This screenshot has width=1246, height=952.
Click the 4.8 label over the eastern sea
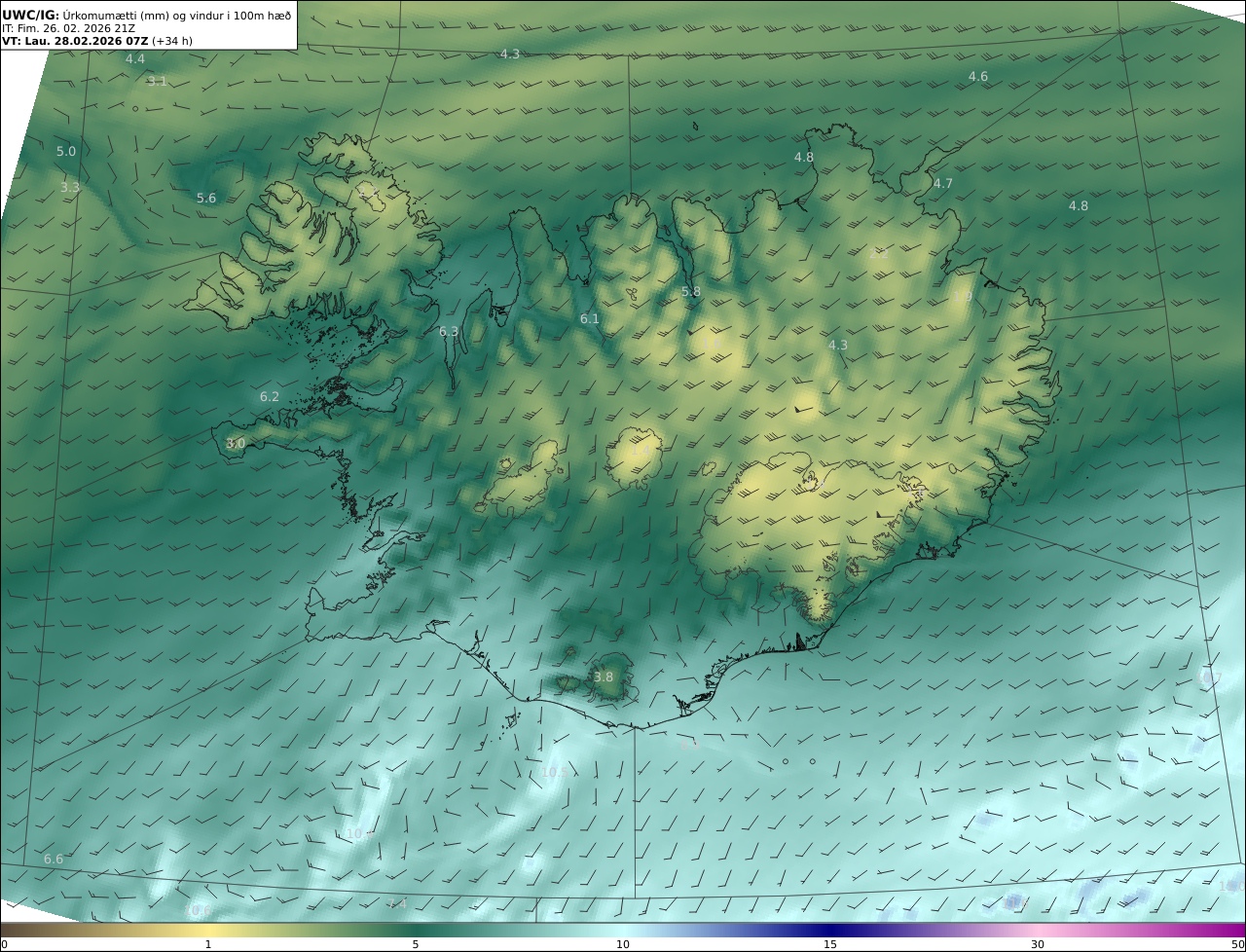(x=1079, y=206)
